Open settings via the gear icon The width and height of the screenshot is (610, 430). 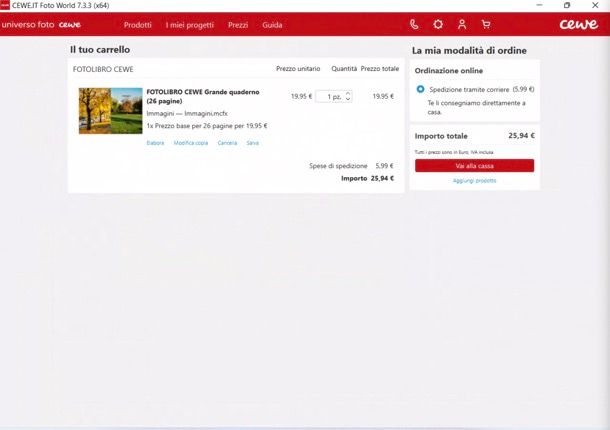coord(438,25)
